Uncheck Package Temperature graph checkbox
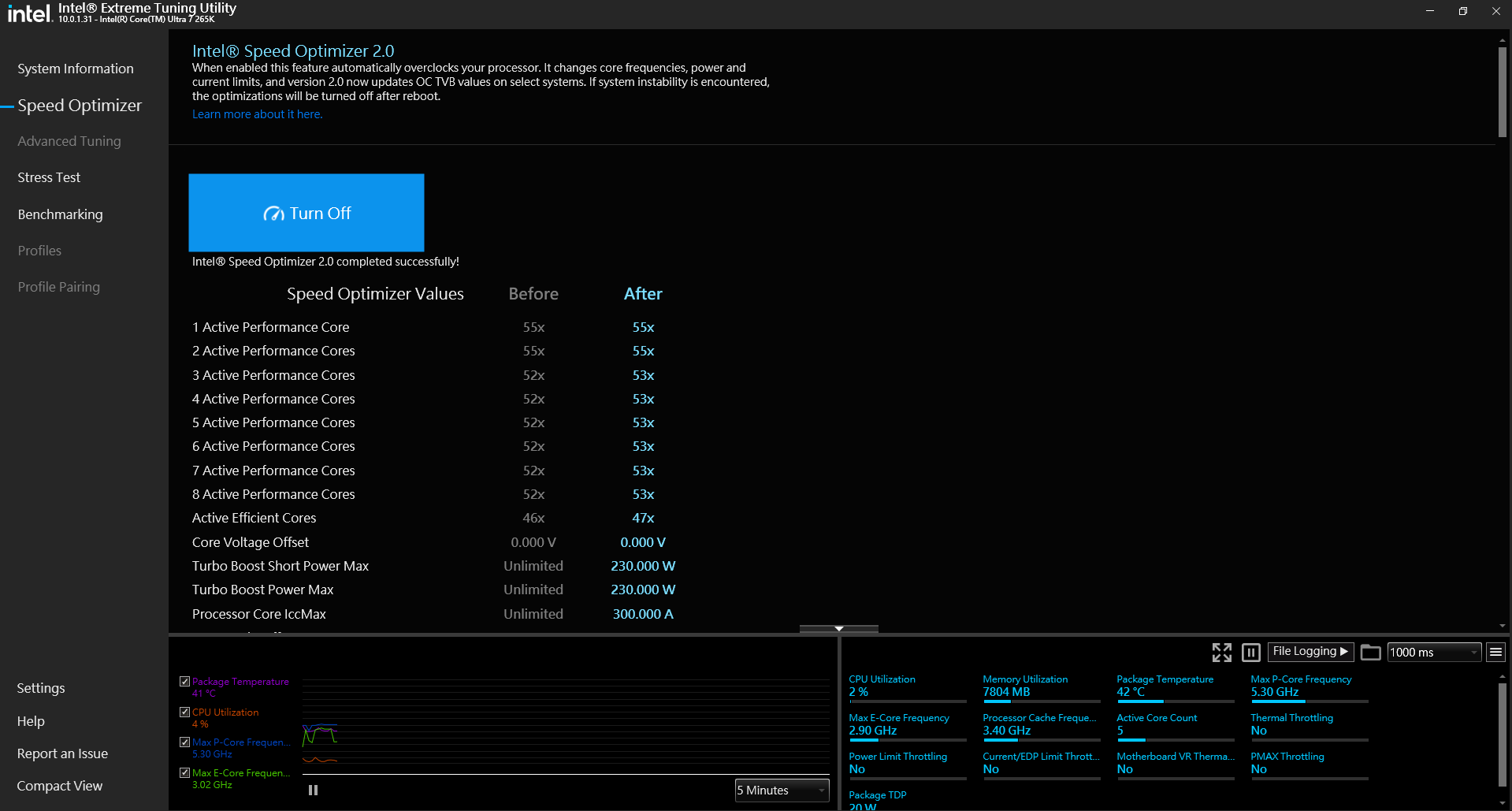This screenshot has width=1512, height=811. (184, 682)
